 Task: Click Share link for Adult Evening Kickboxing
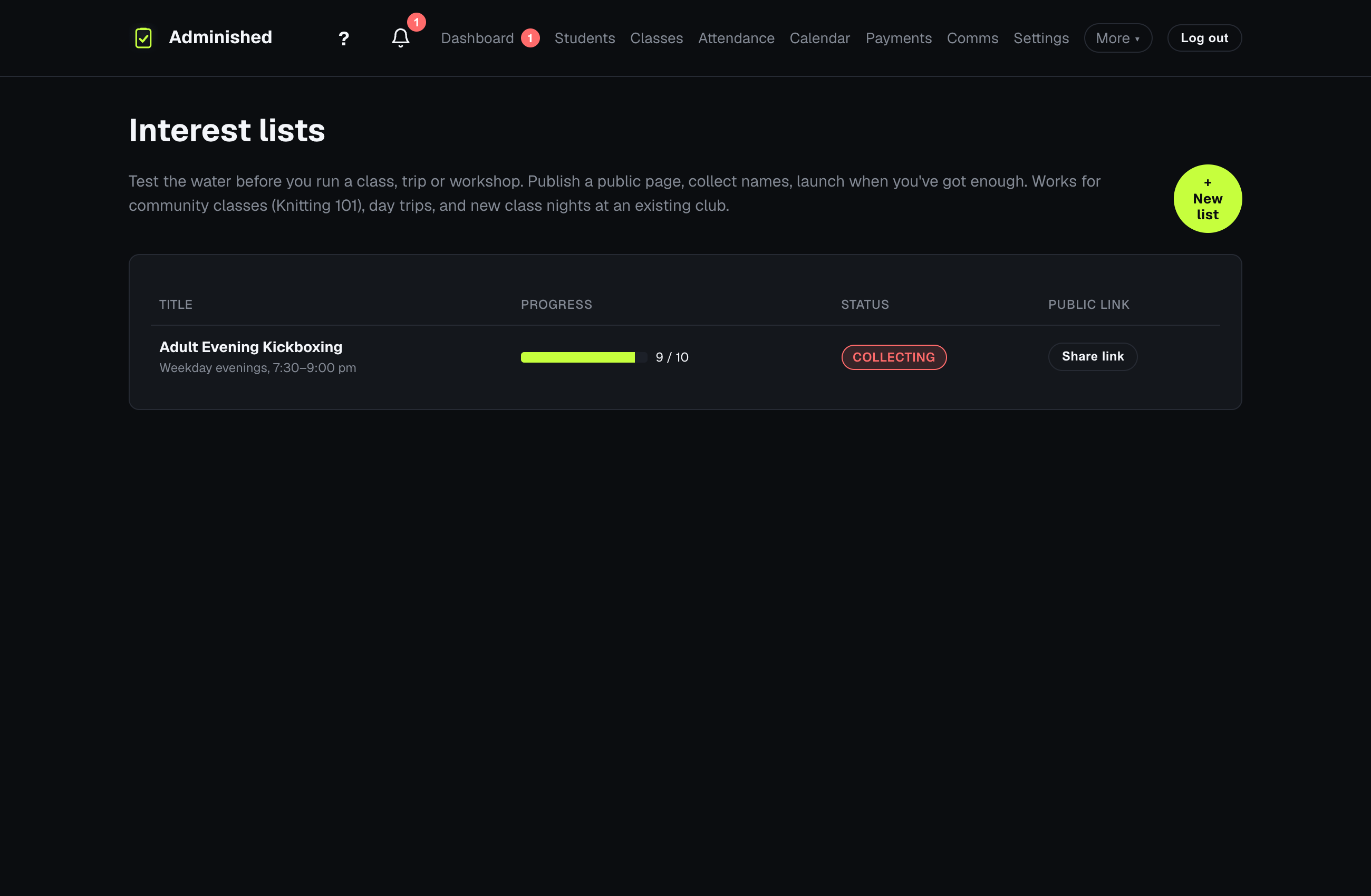pos(1092,356)
